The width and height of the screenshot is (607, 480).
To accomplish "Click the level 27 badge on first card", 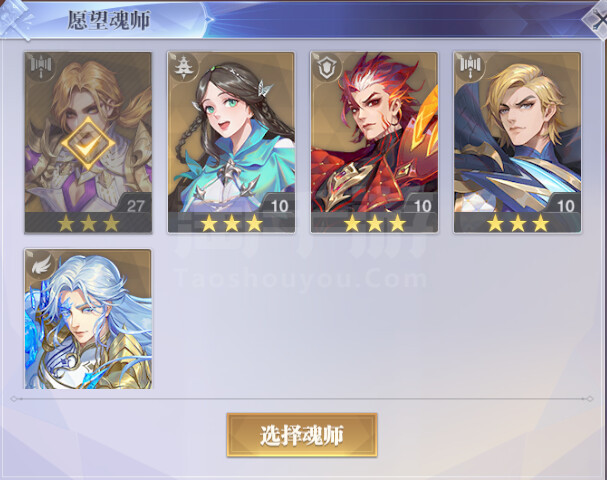I will click(135, 206).
